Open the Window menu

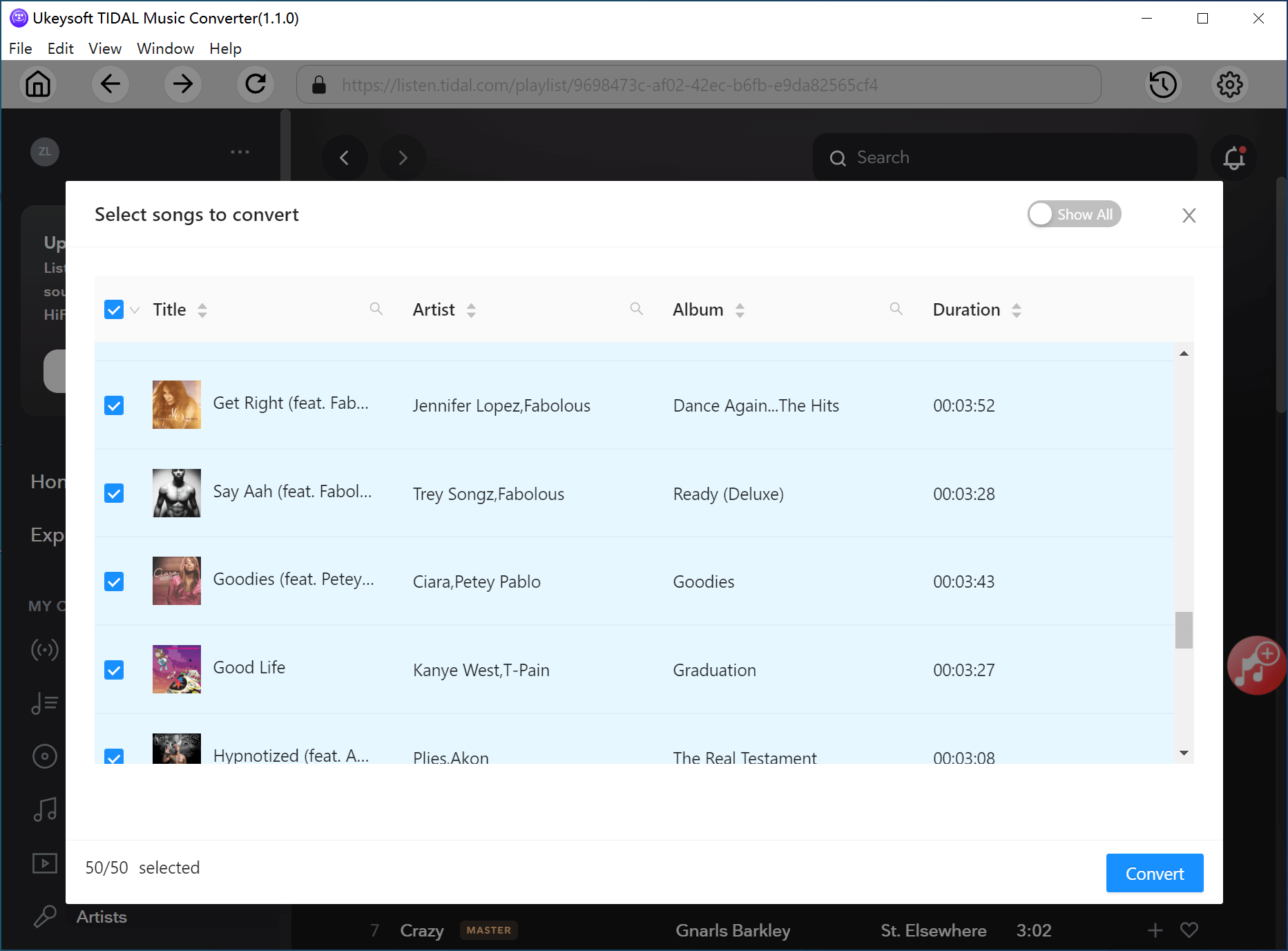(165, 48)
